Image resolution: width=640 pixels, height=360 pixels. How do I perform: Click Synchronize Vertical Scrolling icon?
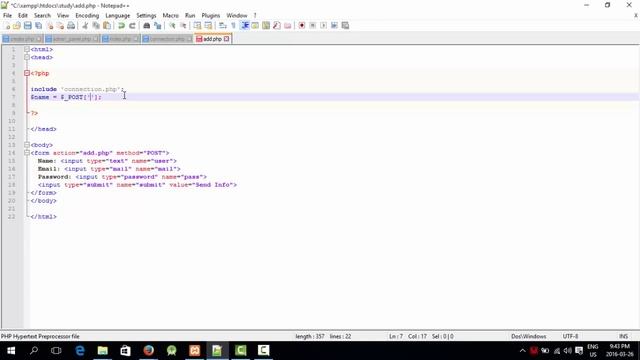198,26
